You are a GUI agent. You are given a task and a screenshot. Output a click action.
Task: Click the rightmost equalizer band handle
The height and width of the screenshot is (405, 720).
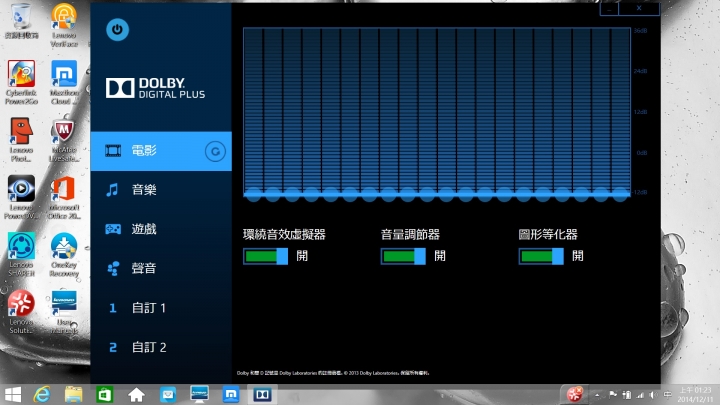620,195
